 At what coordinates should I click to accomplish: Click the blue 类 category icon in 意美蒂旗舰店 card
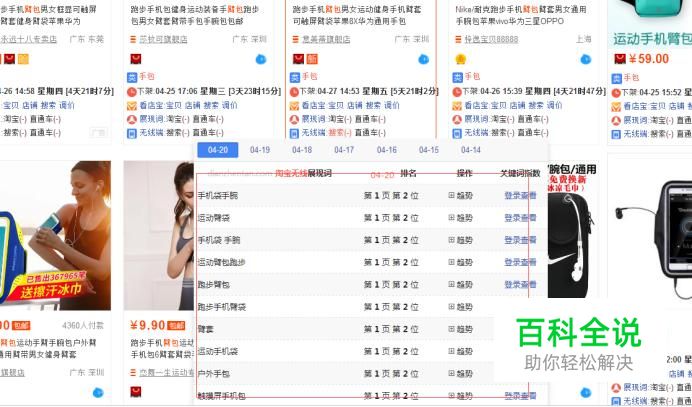294,78
